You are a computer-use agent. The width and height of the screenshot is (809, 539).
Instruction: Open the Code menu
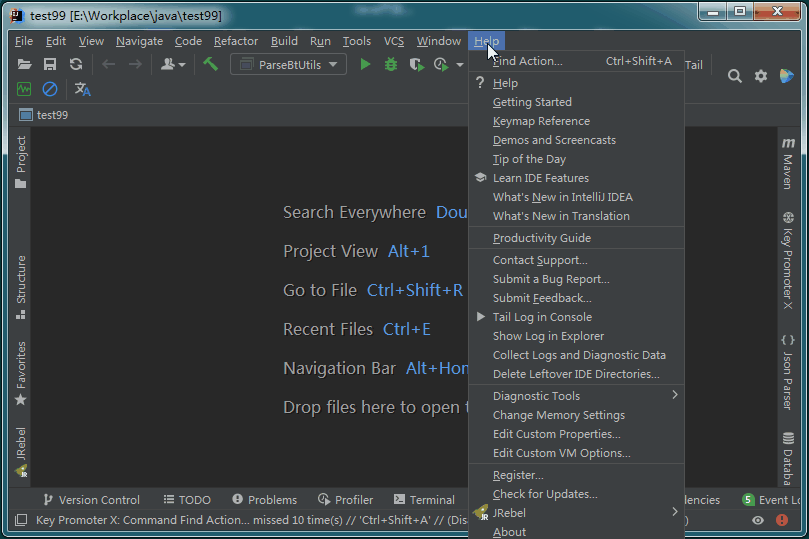point(188,41)
